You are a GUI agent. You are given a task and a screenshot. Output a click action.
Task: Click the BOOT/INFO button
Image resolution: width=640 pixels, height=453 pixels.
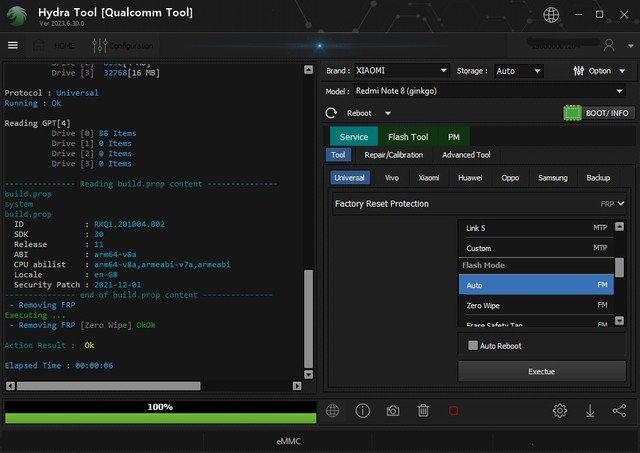click(x=598, y=113)
